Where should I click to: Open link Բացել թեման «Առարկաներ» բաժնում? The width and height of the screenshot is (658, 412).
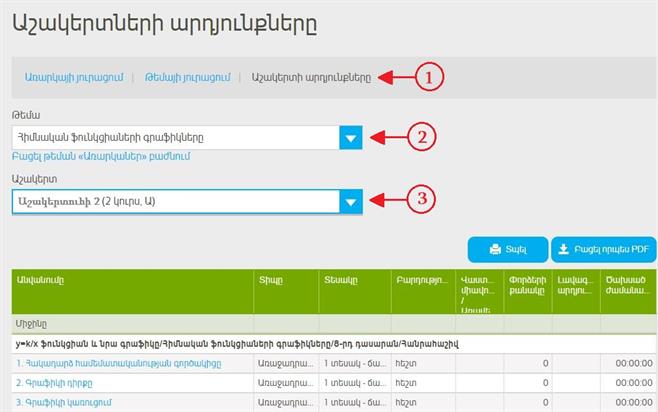point(100,157)
